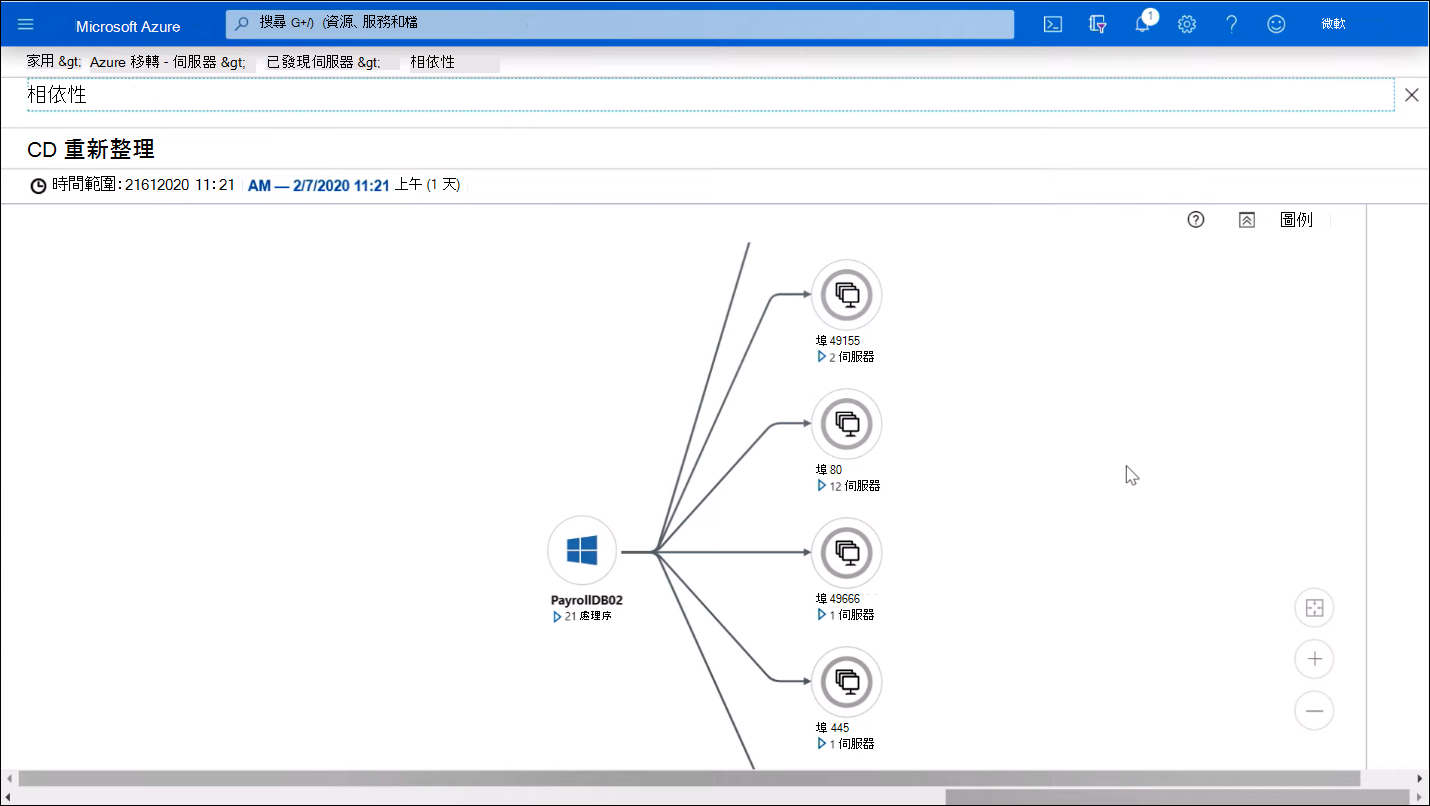Click the upper scrollbar right arrow

1420,778
